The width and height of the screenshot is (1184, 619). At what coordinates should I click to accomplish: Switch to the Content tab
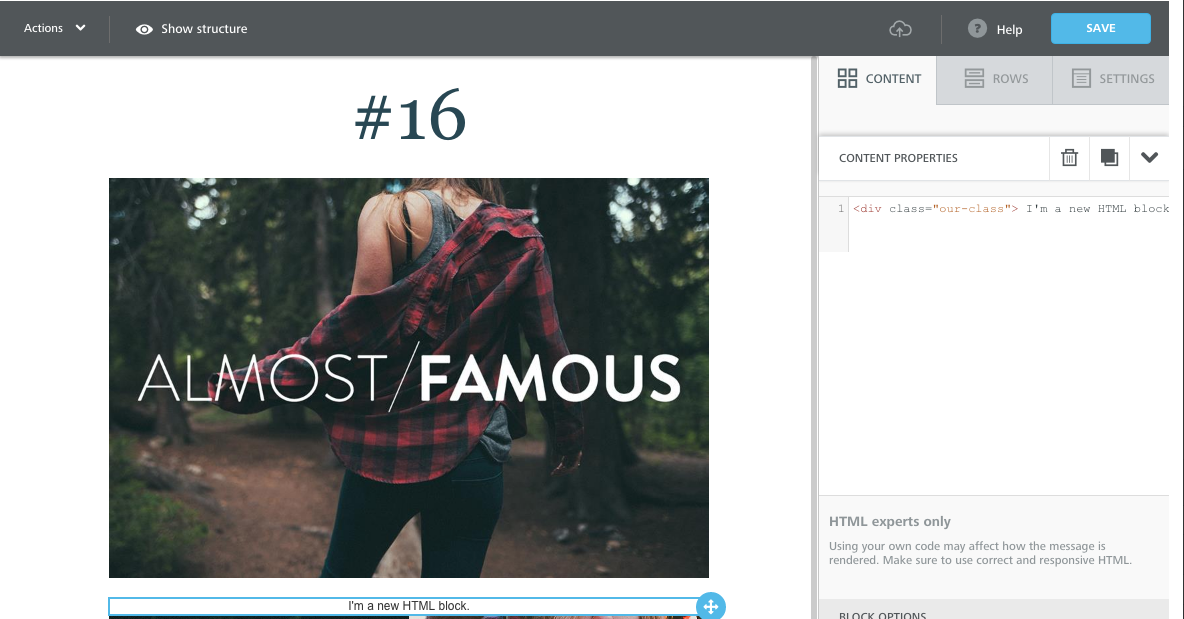coord(879,79)
